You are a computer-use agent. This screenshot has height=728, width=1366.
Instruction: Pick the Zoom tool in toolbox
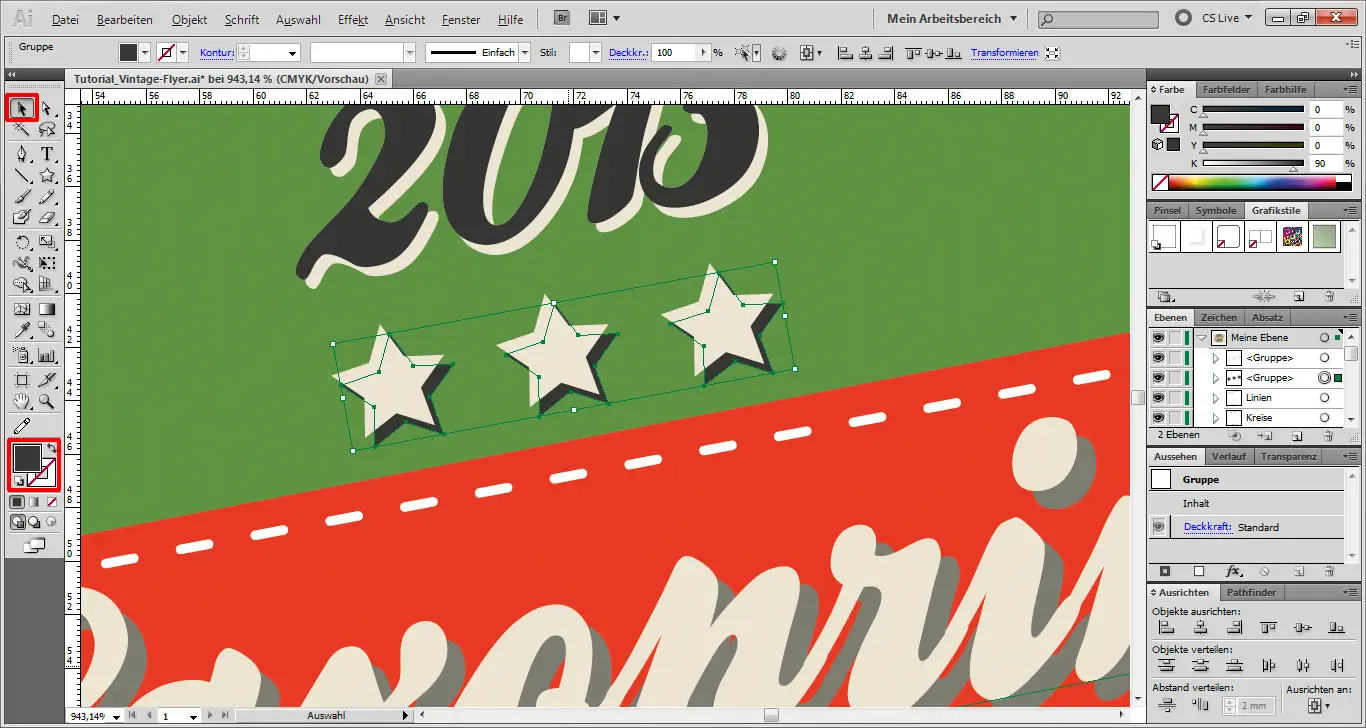click(x=47, y=402)
